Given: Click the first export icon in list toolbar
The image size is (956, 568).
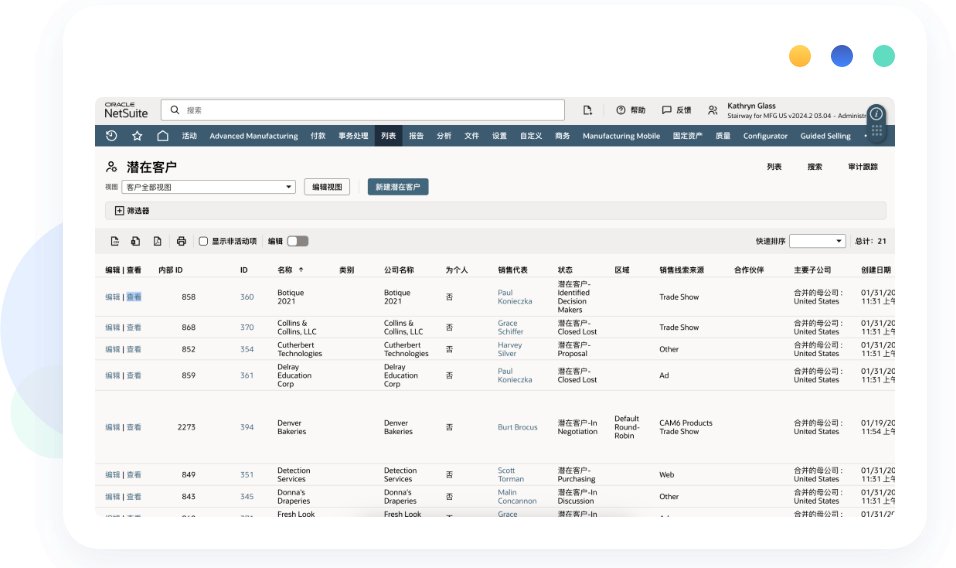Looking at the screenshot, I should [115, 241].
